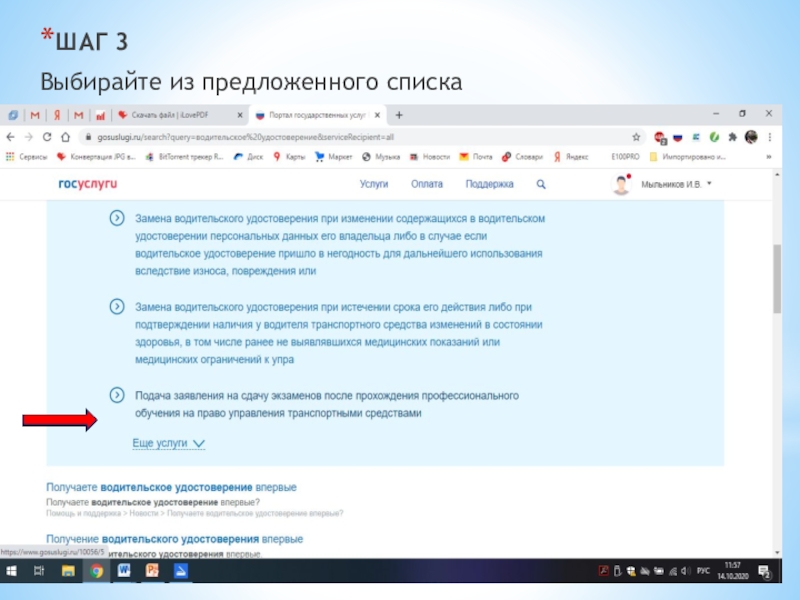Bookmark this page with the star icon
The height and width of the screenshot is (600, 800).
[636, 137]
